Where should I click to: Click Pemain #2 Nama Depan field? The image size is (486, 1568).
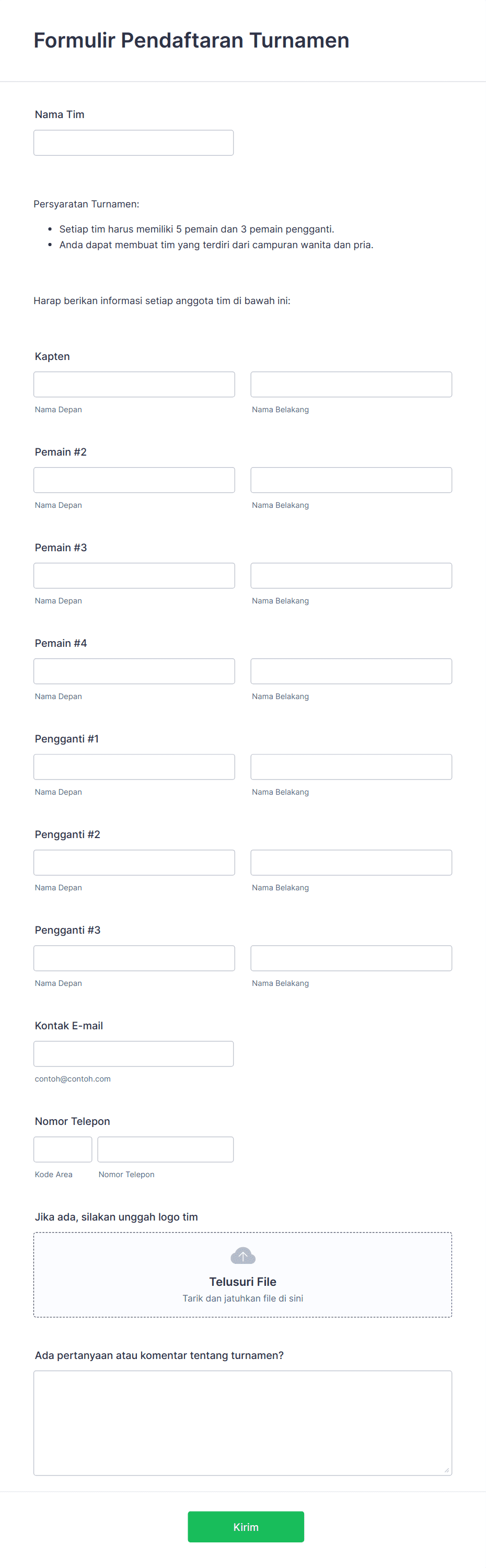click(x=134, y=479)
